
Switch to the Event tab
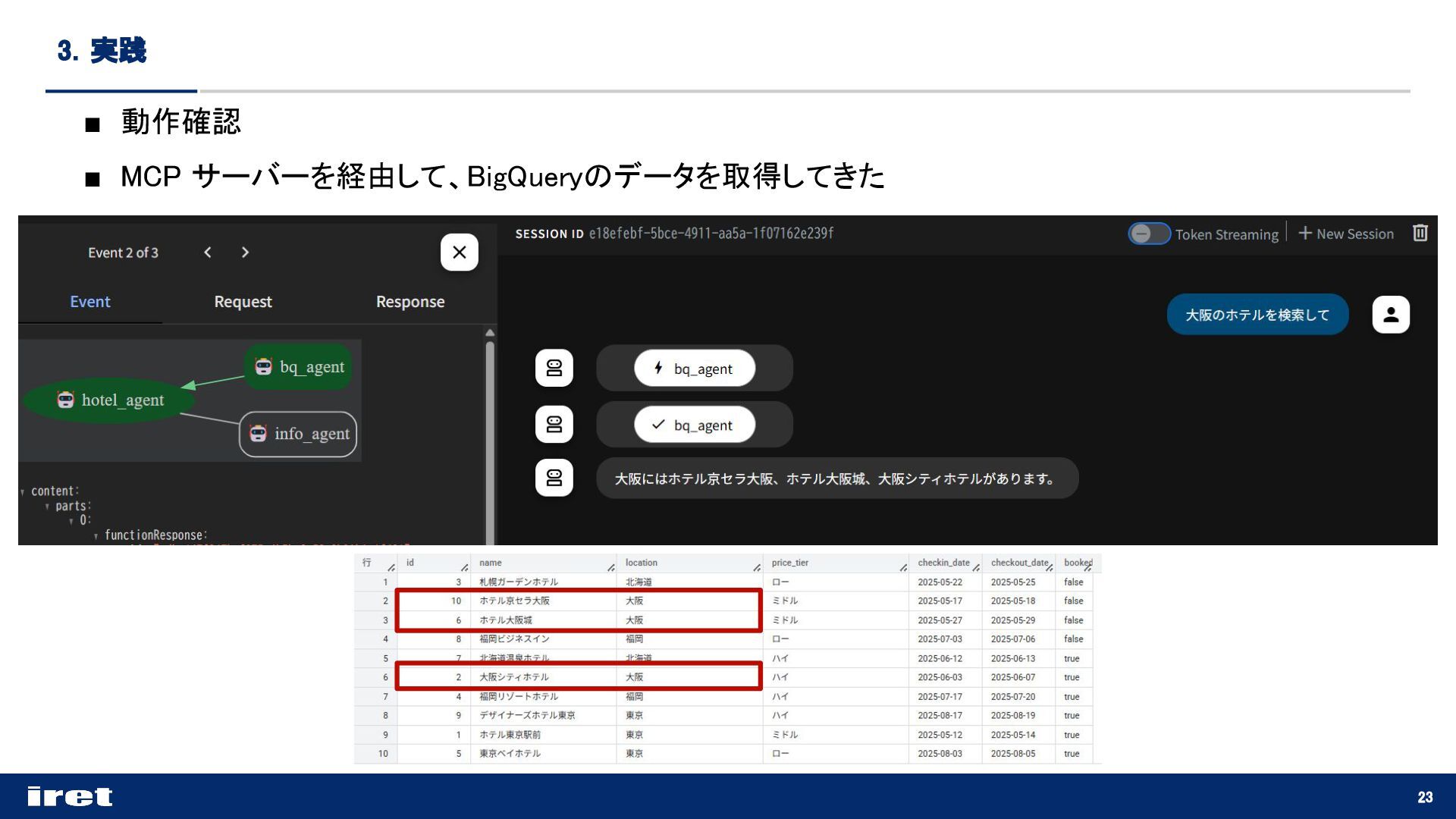90,302
